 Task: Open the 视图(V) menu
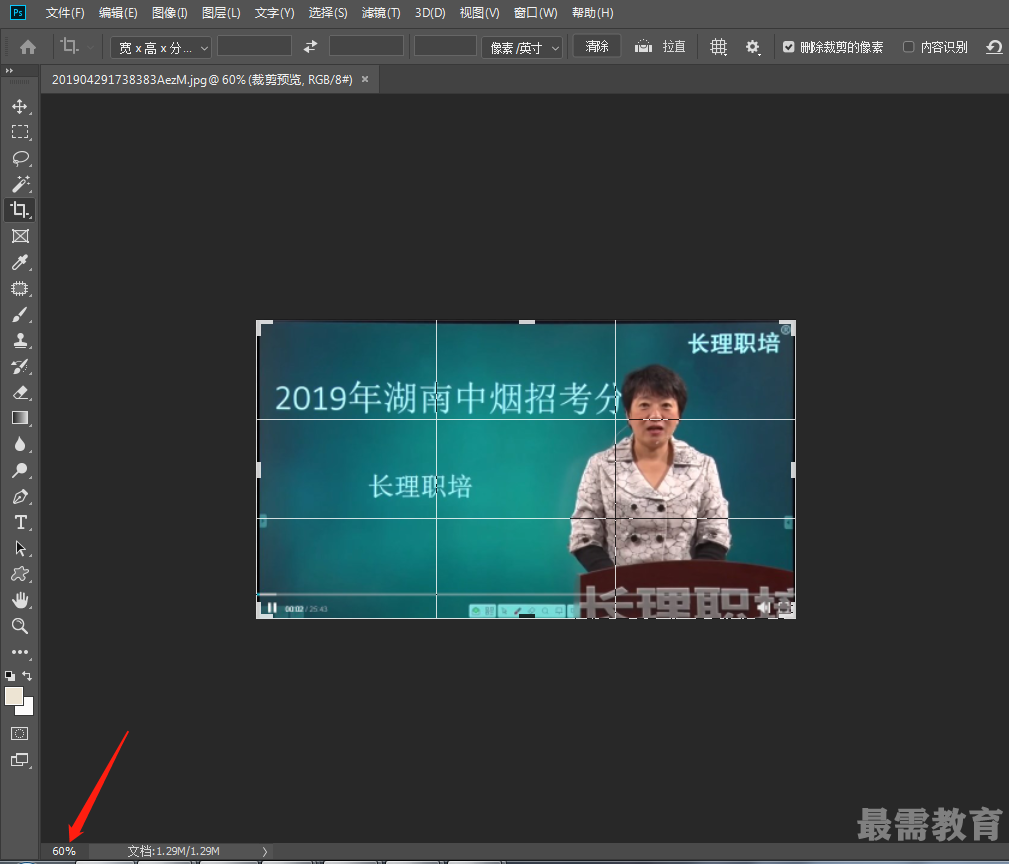coord(479,13)
